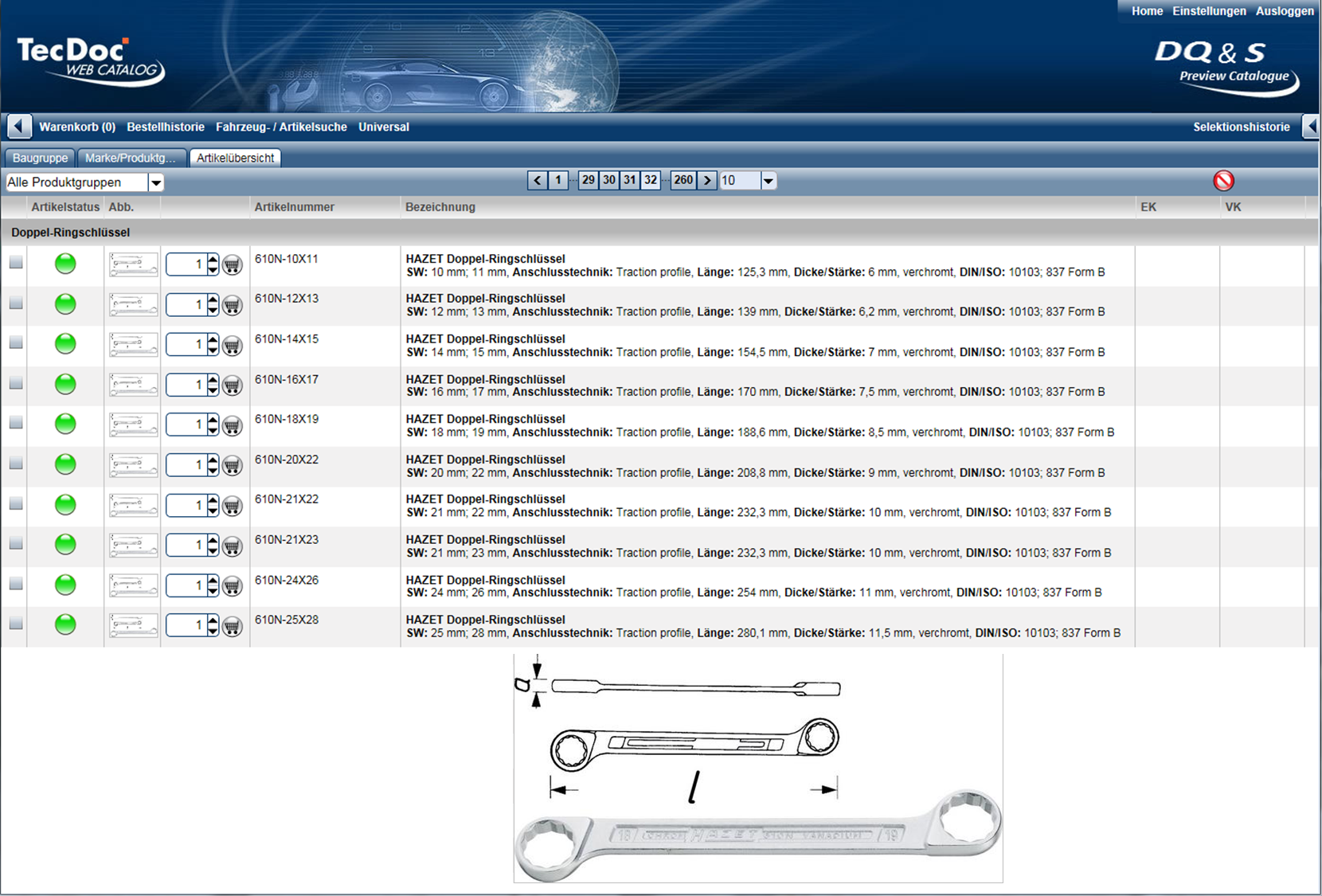
Task: Add 610N-18X19 to cart with cart icon
Action: coord(232,425)
